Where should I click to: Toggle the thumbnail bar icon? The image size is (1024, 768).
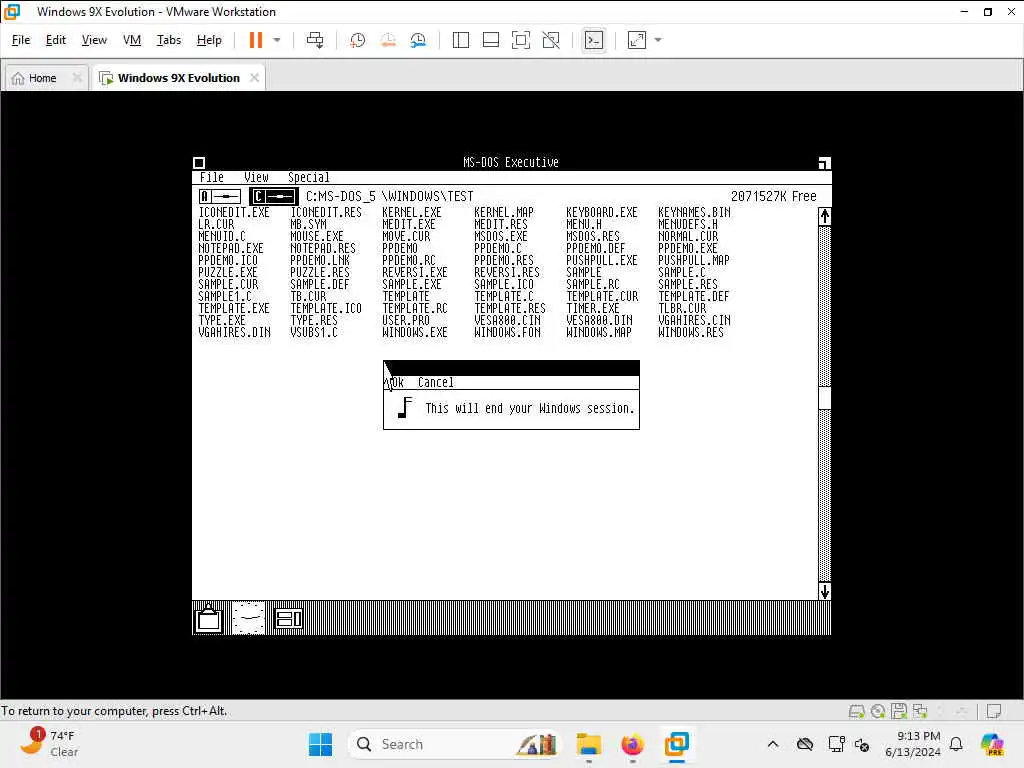490,40
